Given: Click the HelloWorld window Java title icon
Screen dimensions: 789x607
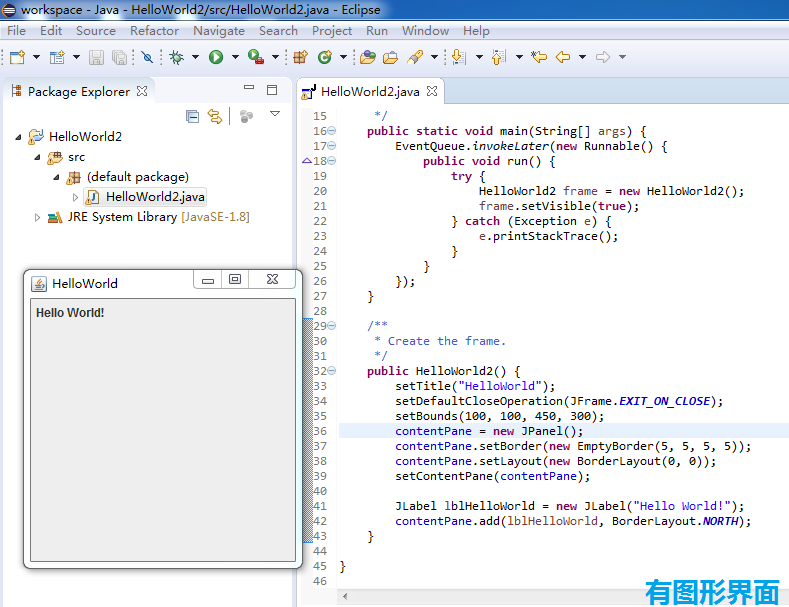Looking at the screenshot, I should click(39, 284).
